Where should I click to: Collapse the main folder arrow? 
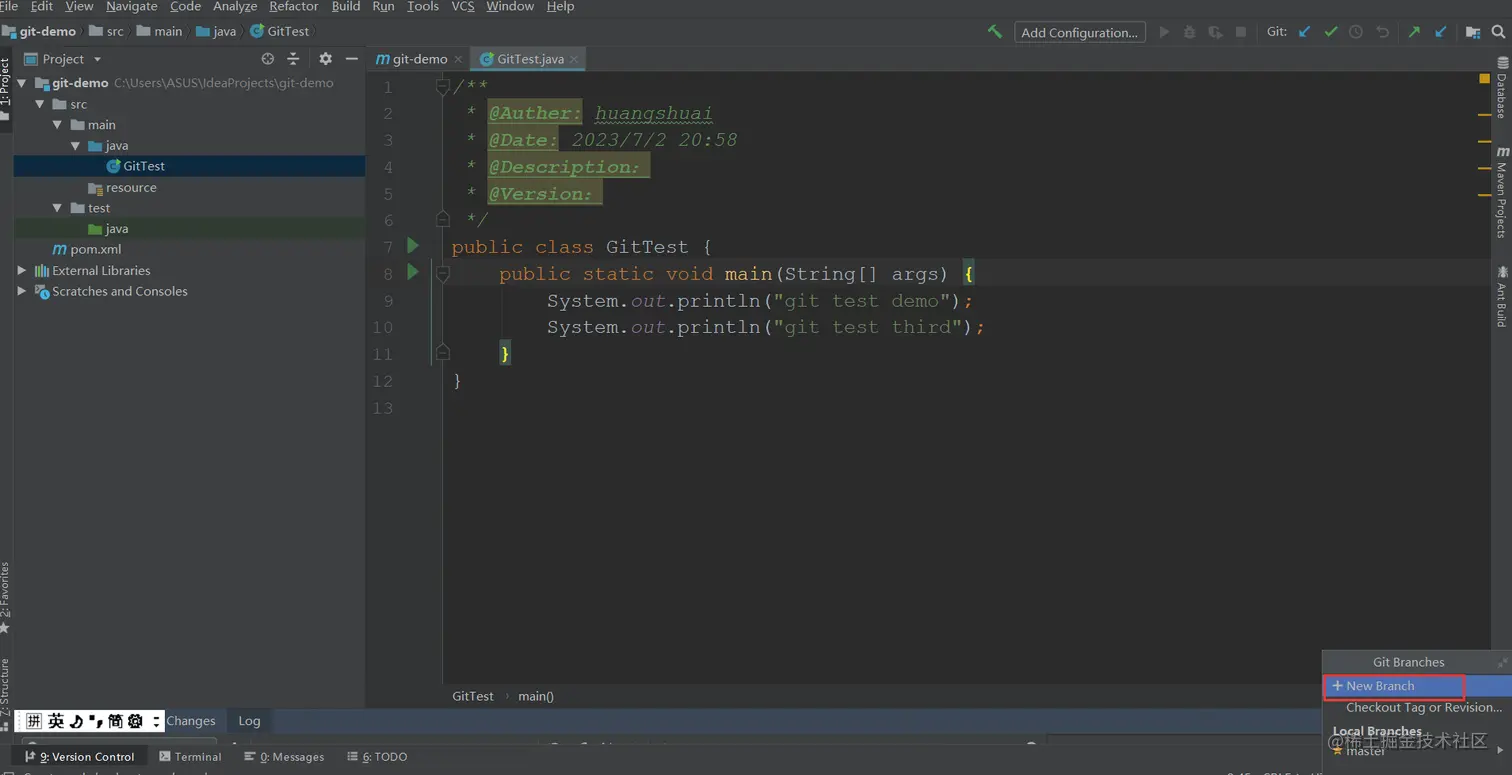tap(58, 125)
